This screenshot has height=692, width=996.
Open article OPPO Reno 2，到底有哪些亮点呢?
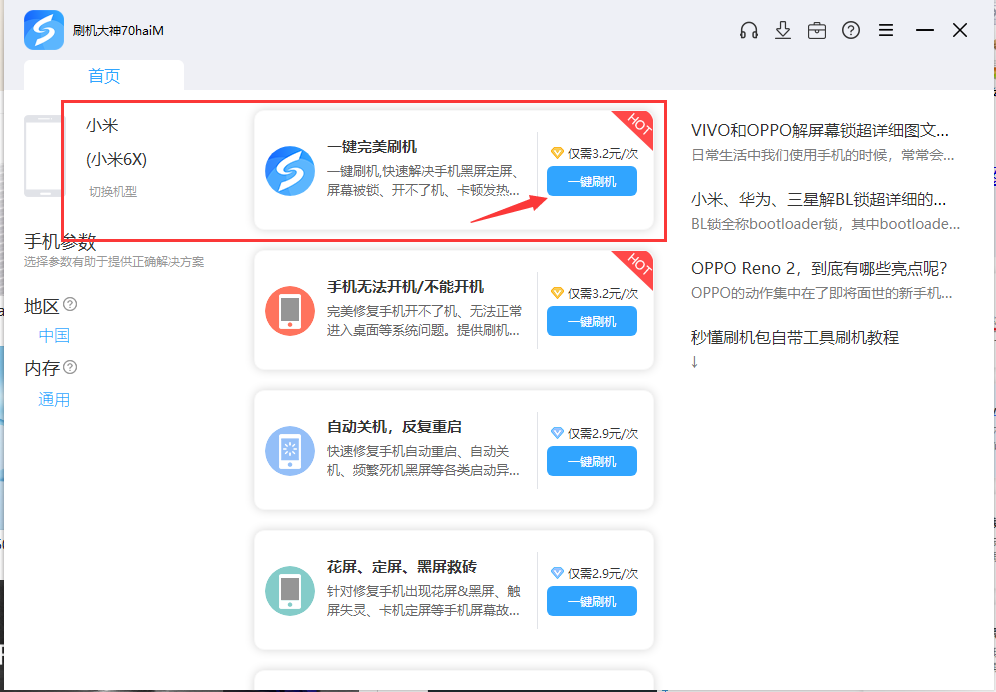pyautogui.click(x=819, y=268)
